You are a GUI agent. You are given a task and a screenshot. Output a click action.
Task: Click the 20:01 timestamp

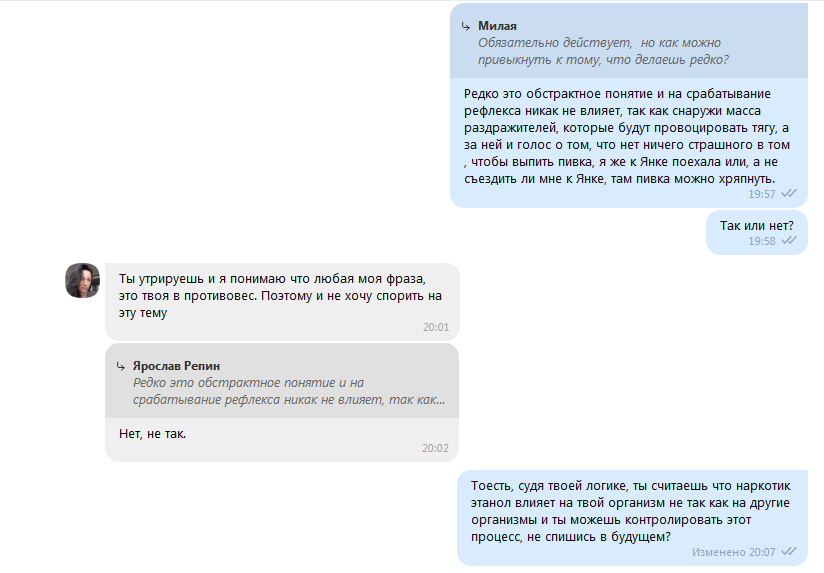pos(436,327)
